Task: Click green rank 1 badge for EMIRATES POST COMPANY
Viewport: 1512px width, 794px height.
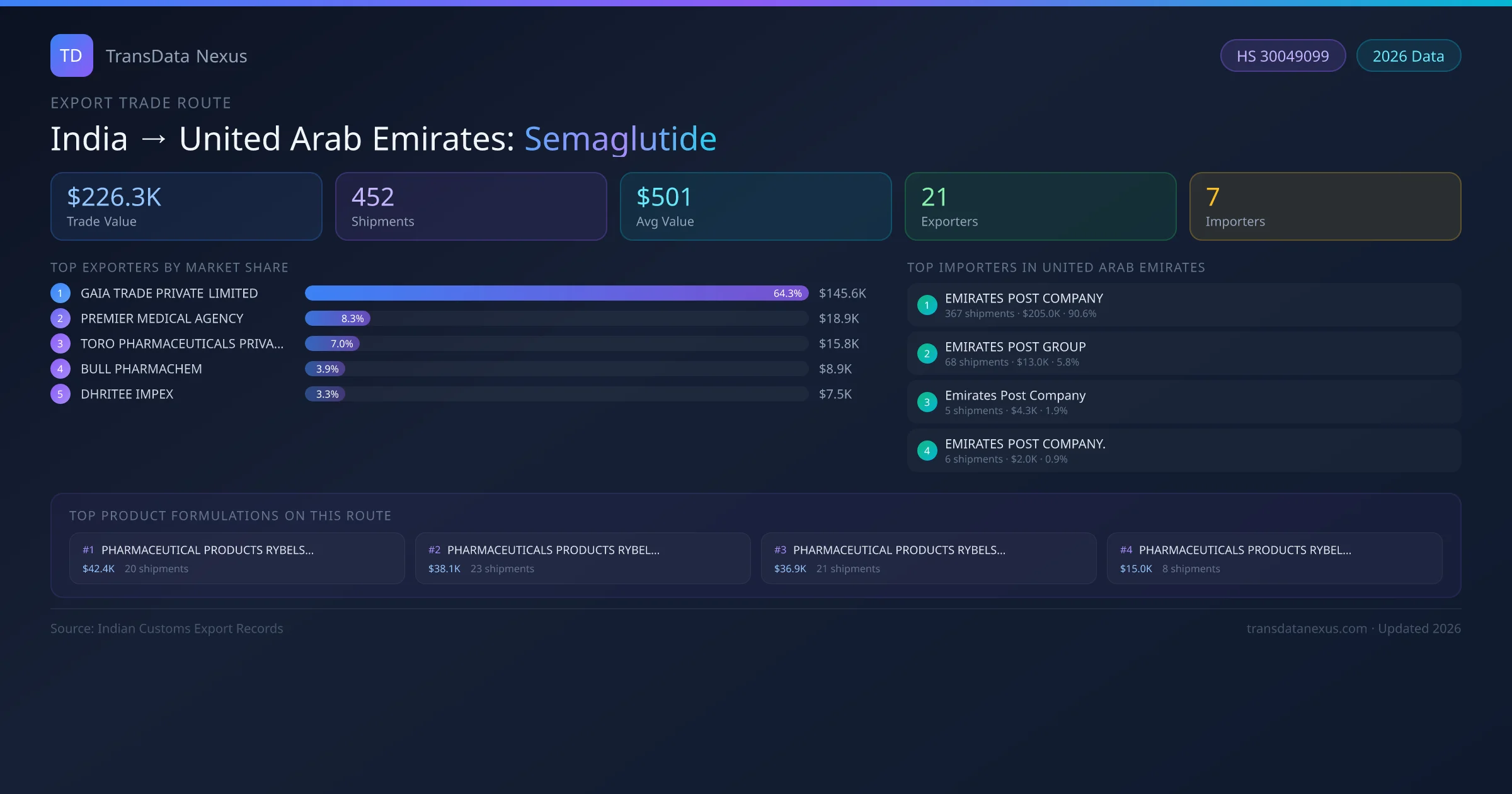Action: click(927, 305)
